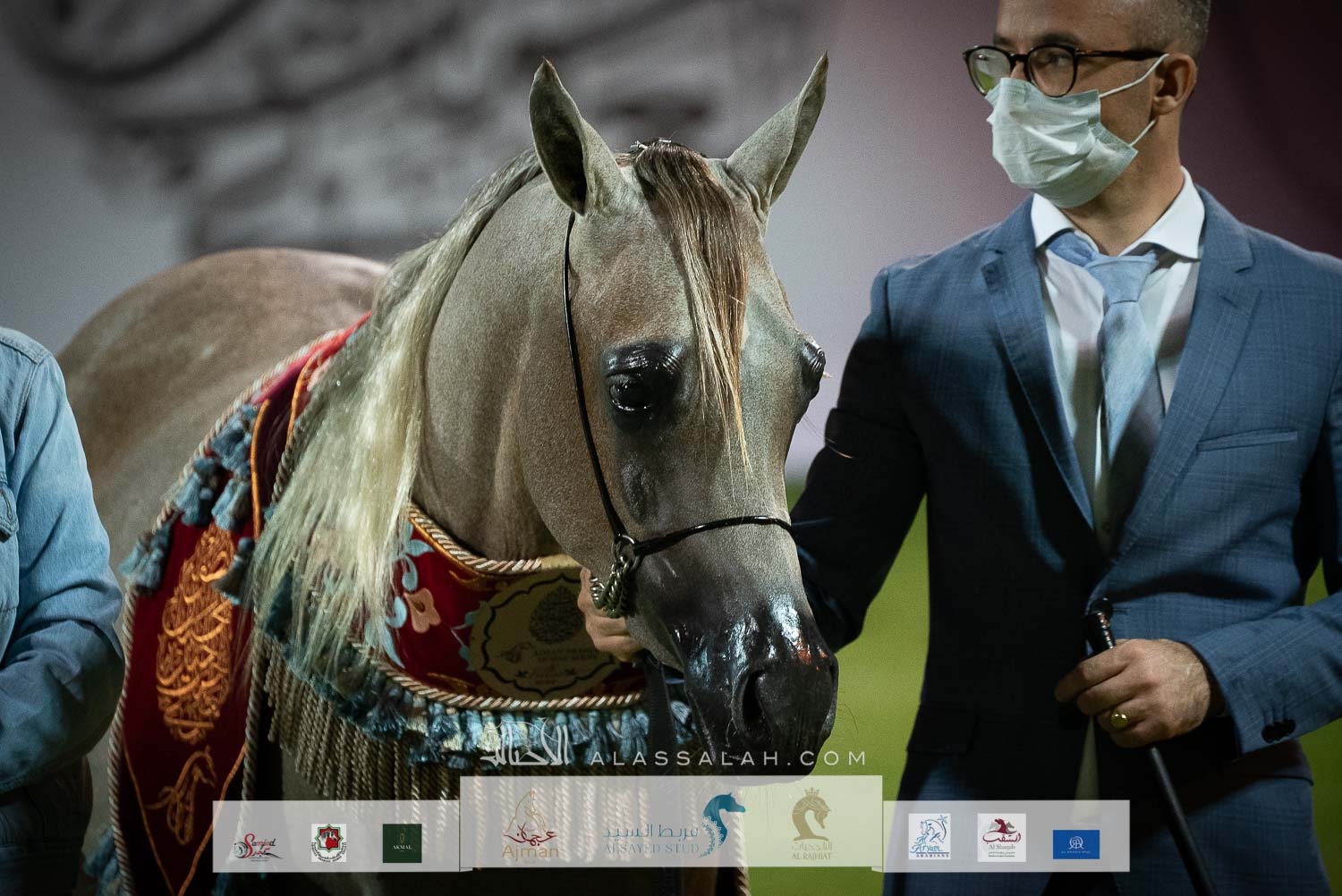Click the ALASSALAH.COM watermark text
This screenshot has width=1342, height=896.
coord(726,758)
